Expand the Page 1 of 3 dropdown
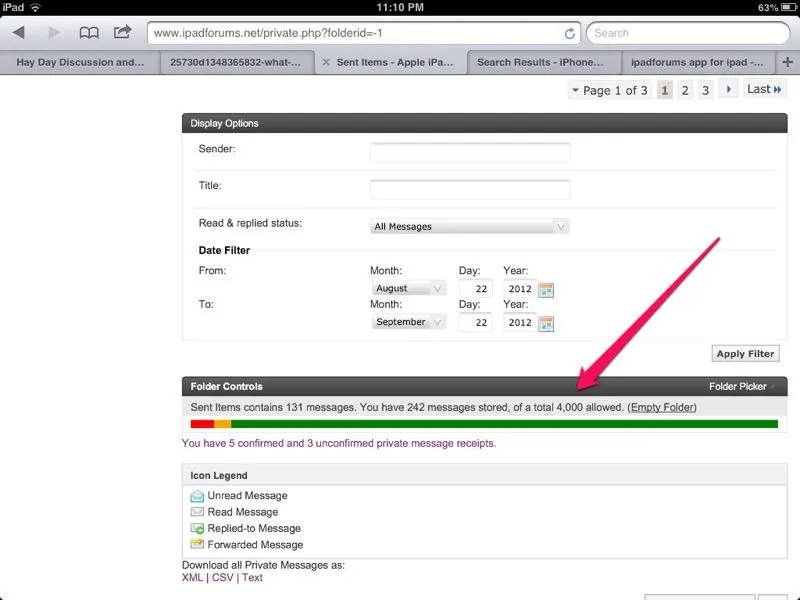The width and height of the screenshot is (800, 600). (609, 90)
